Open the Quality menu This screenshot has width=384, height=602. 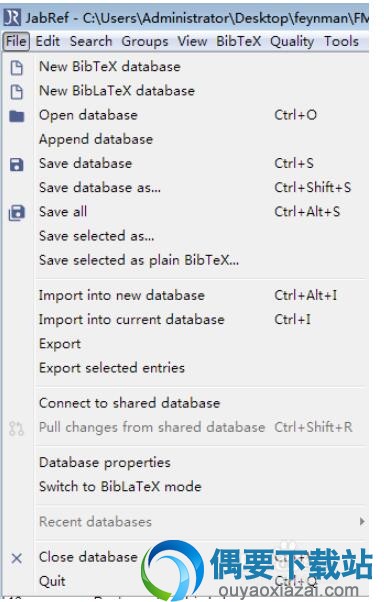pos(292,41)
